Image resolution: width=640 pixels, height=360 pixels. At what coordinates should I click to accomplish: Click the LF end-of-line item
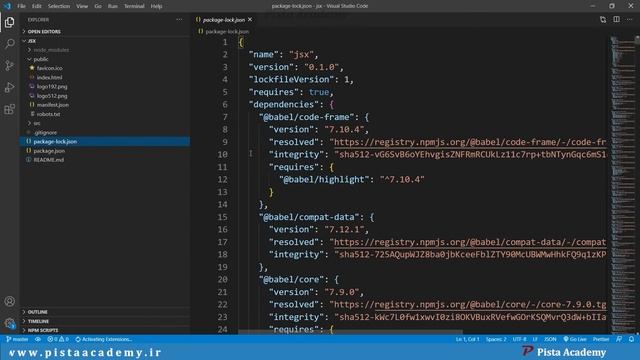(x=535, y=339)
